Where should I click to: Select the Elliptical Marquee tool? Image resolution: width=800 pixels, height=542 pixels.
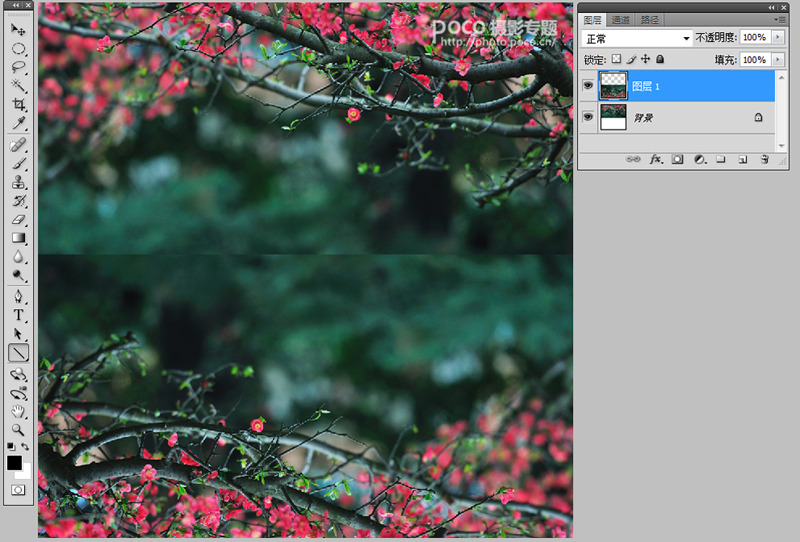18,48
